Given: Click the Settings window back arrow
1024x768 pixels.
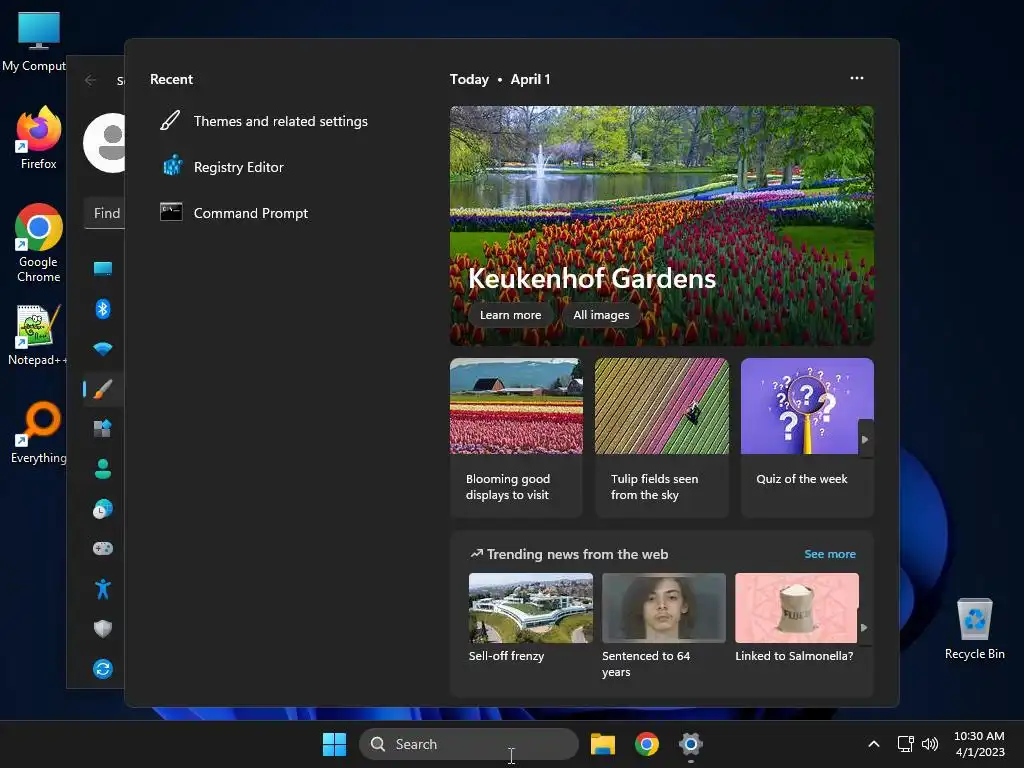Looking at the screenshot, I should [x=90, y=80].
